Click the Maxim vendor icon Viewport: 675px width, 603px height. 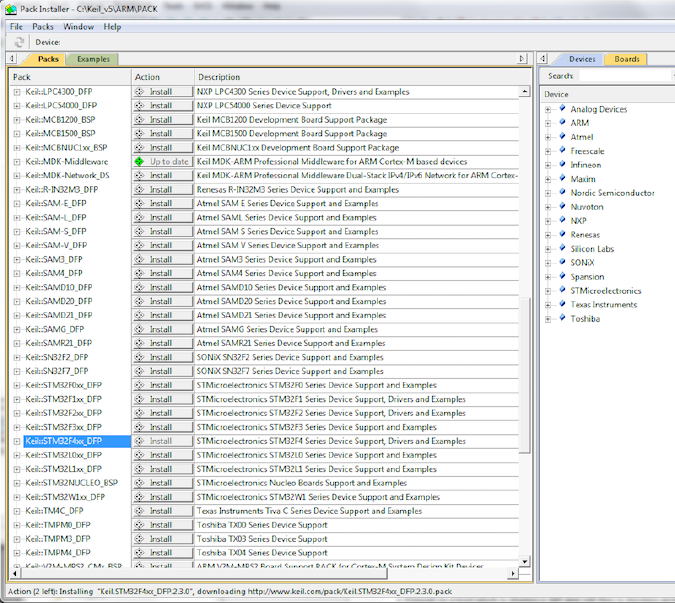pos(562,178)
